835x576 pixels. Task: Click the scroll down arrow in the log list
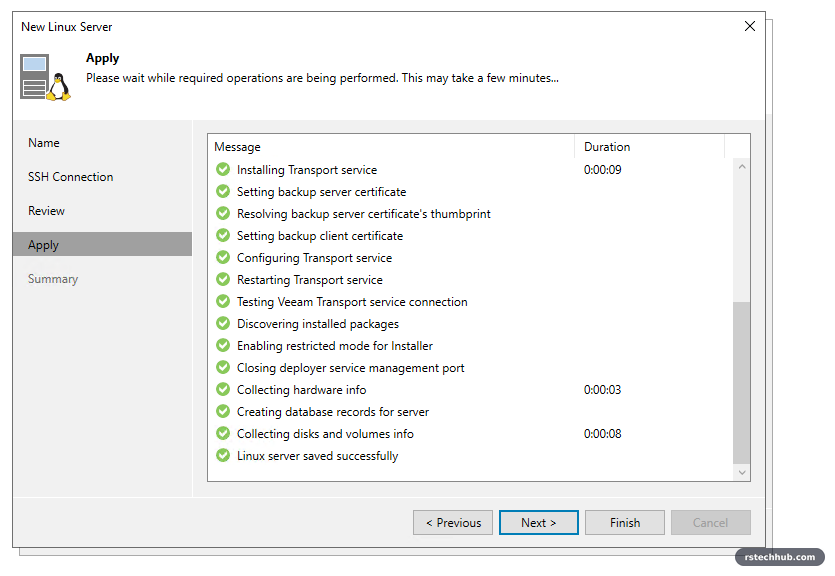coord(742,472)
